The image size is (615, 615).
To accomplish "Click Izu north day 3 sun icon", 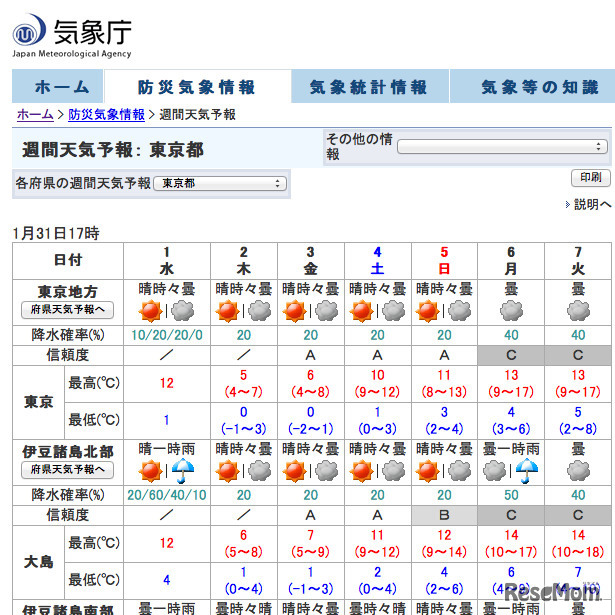I will (x=295, y=471).
